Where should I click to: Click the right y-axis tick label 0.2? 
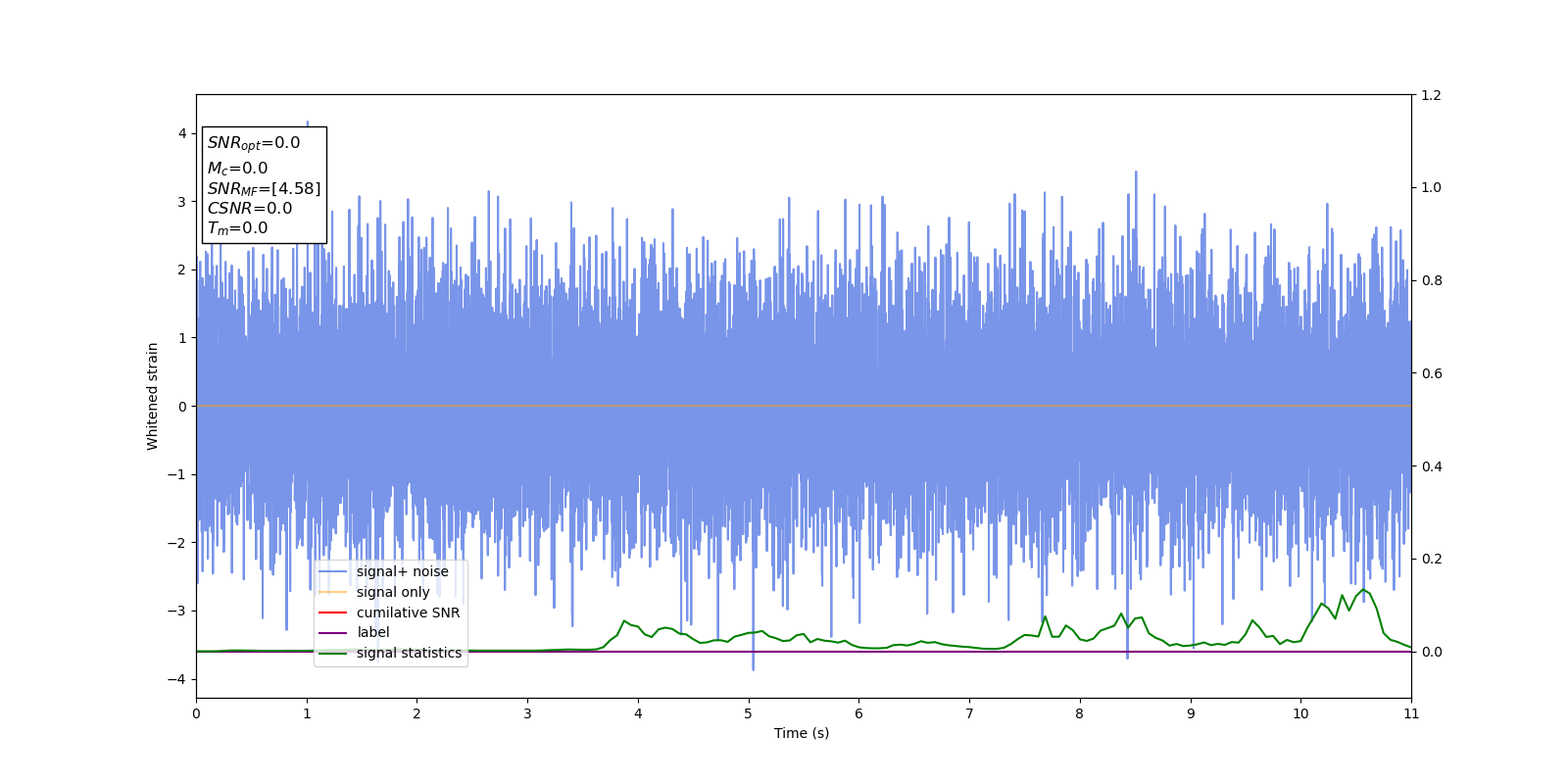tap(1432, 559)
